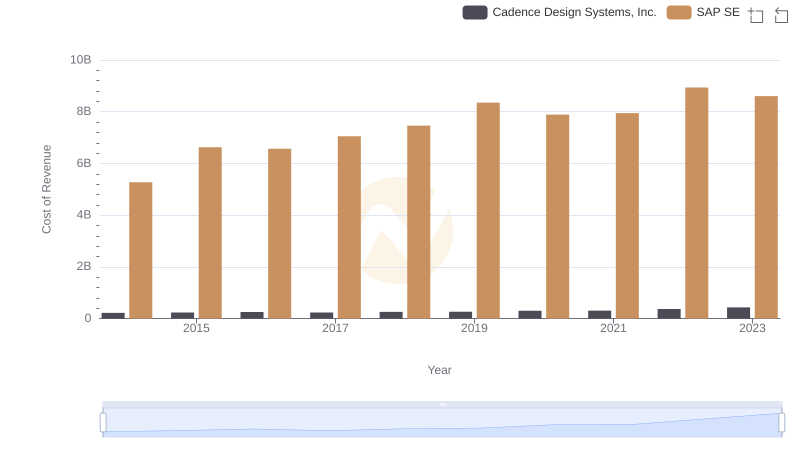Toggle the Cadence Design Systems legend swatch

[x=474, y=12]
